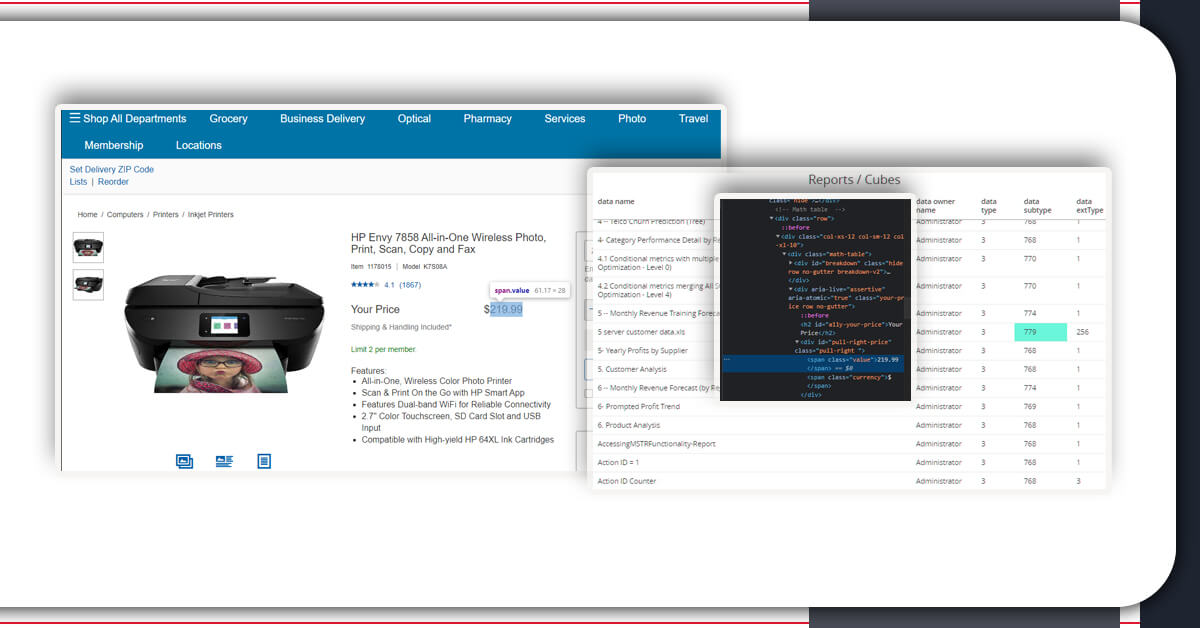Open the Services menu item
This screenshot has width=1200, height=628.
[x=565, y=118]
